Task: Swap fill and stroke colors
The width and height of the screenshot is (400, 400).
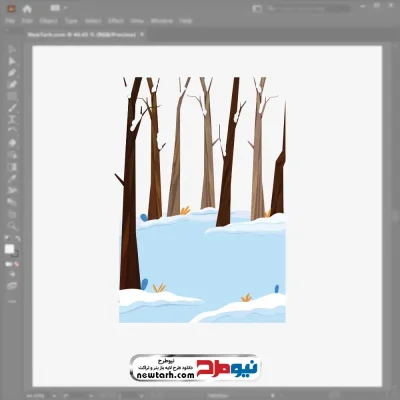Action: (17, 239)
